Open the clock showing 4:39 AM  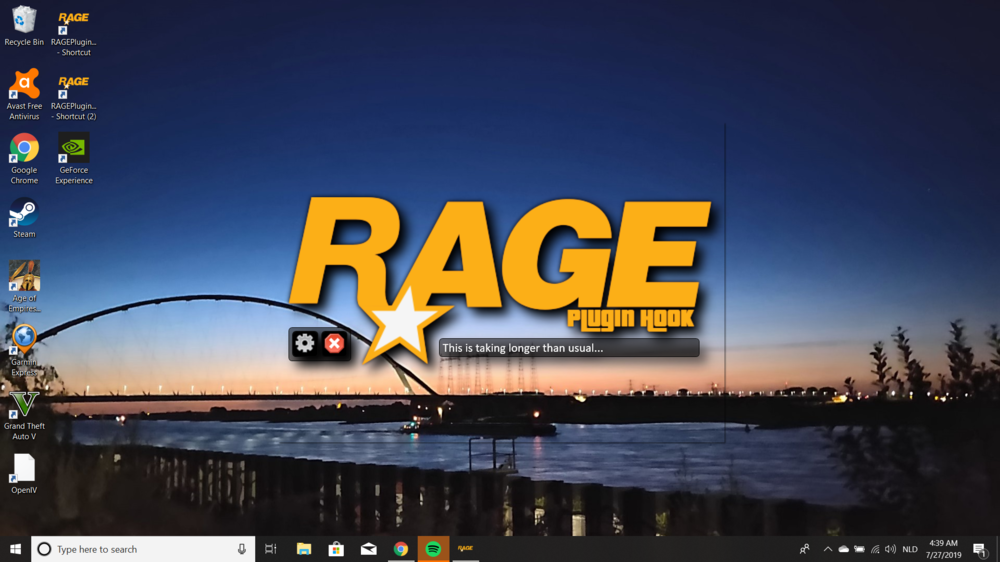tap(943, 549)
